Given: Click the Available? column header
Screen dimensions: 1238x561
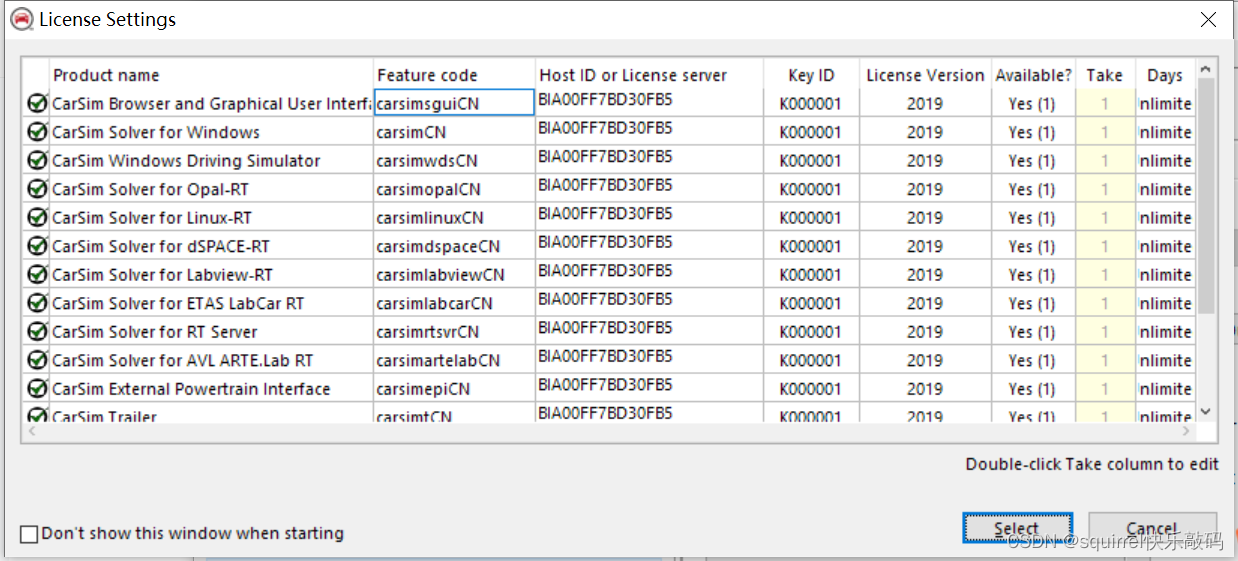Looking at the screenshot, I should [1033, 75].
